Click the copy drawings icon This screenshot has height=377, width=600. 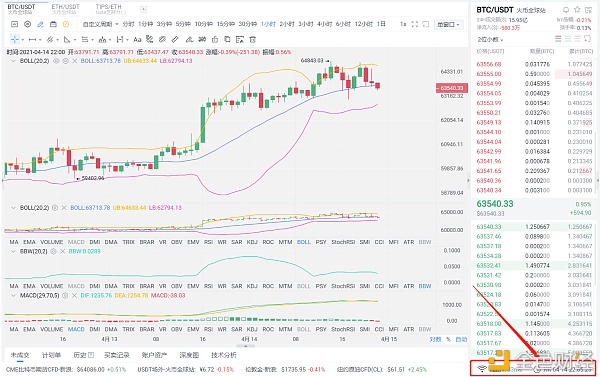tap(227, 39)
